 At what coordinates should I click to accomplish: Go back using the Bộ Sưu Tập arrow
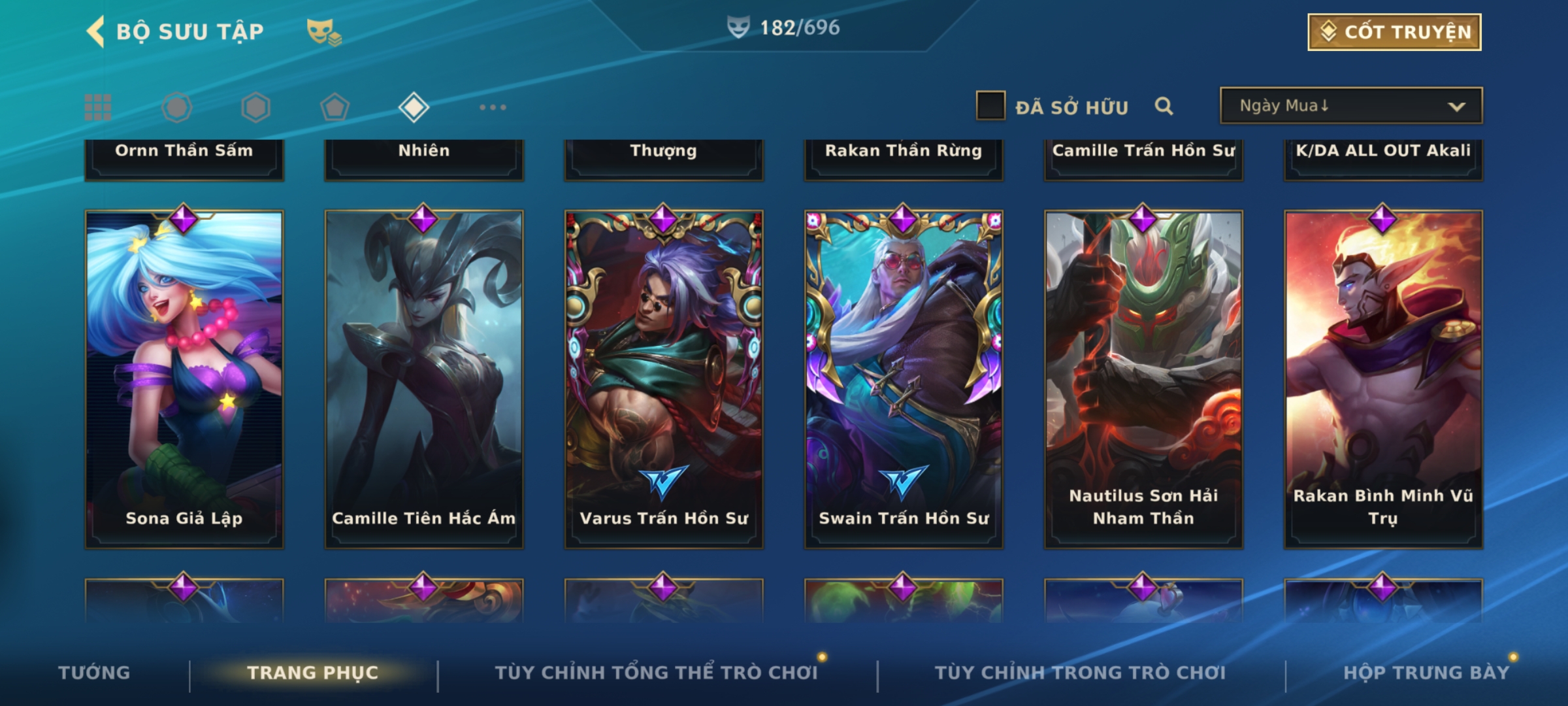pyautogui.click(x=95, y=31)
